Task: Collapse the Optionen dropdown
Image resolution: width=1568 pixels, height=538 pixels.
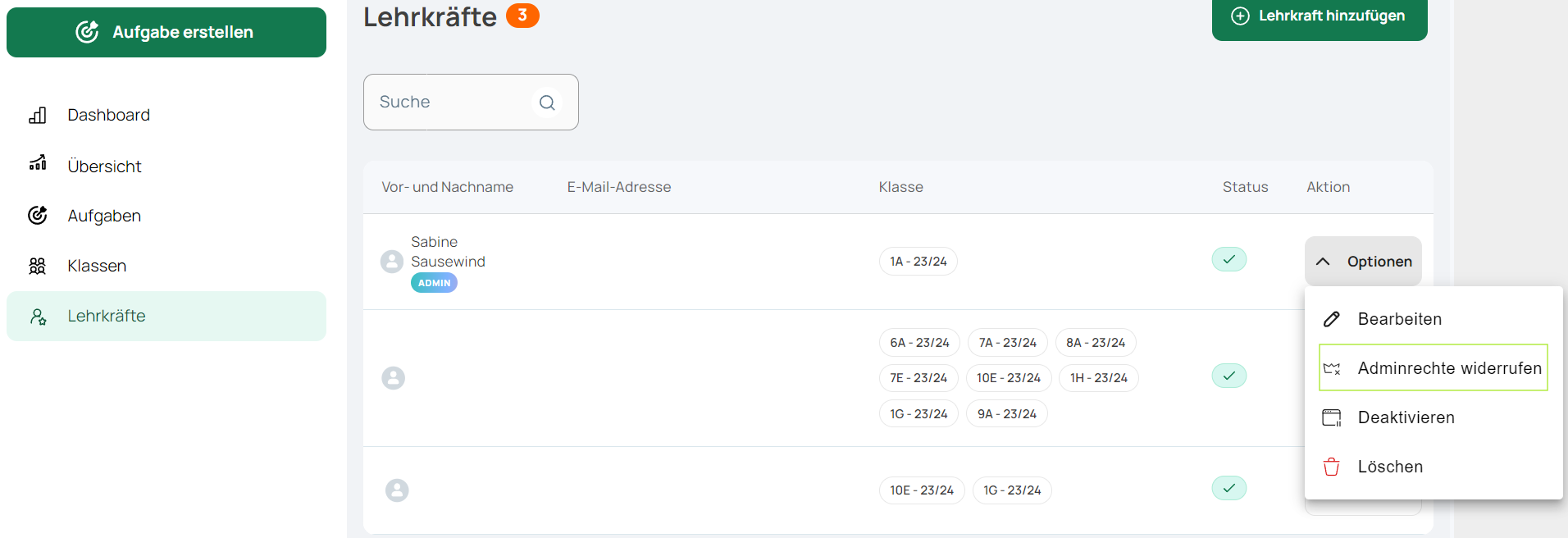Action: pos(1363,262)
